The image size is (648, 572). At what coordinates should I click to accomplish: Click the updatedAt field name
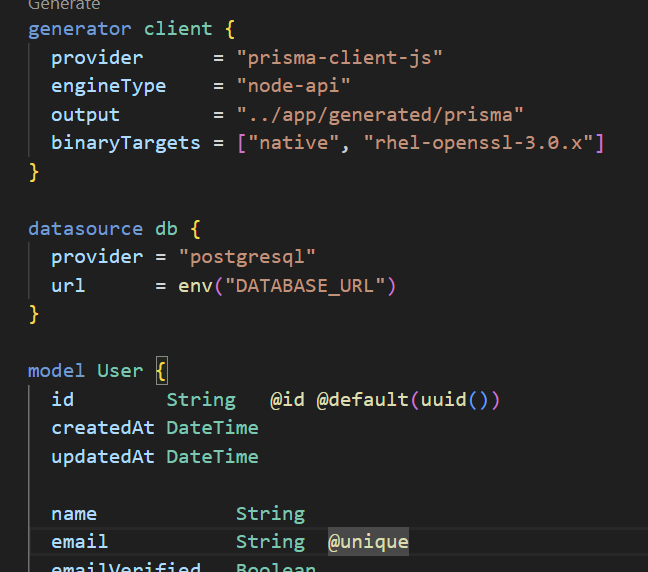pyautogui.click(x=103, y=457)
